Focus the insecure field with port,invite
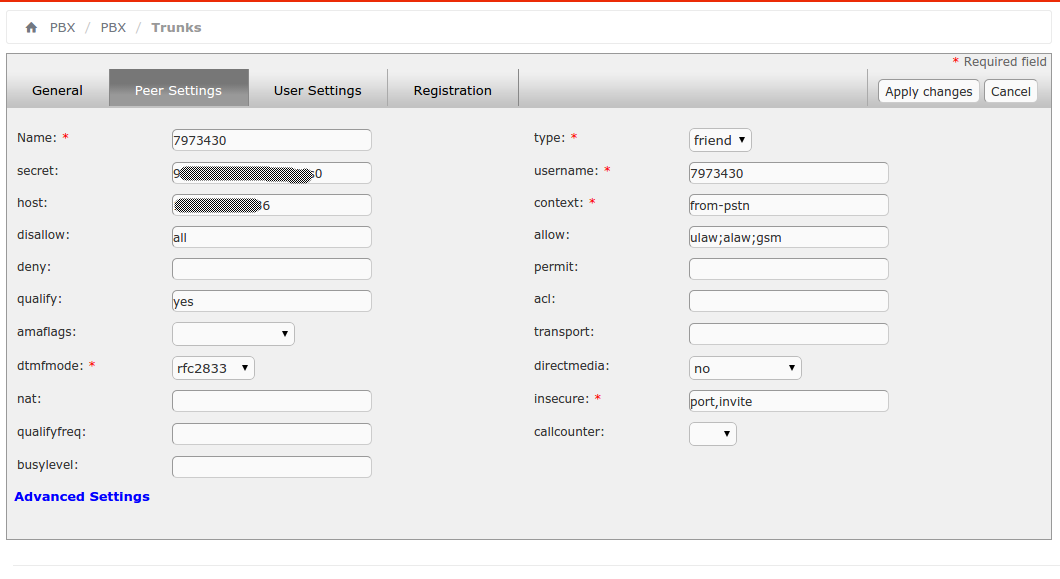 point(788,401)
